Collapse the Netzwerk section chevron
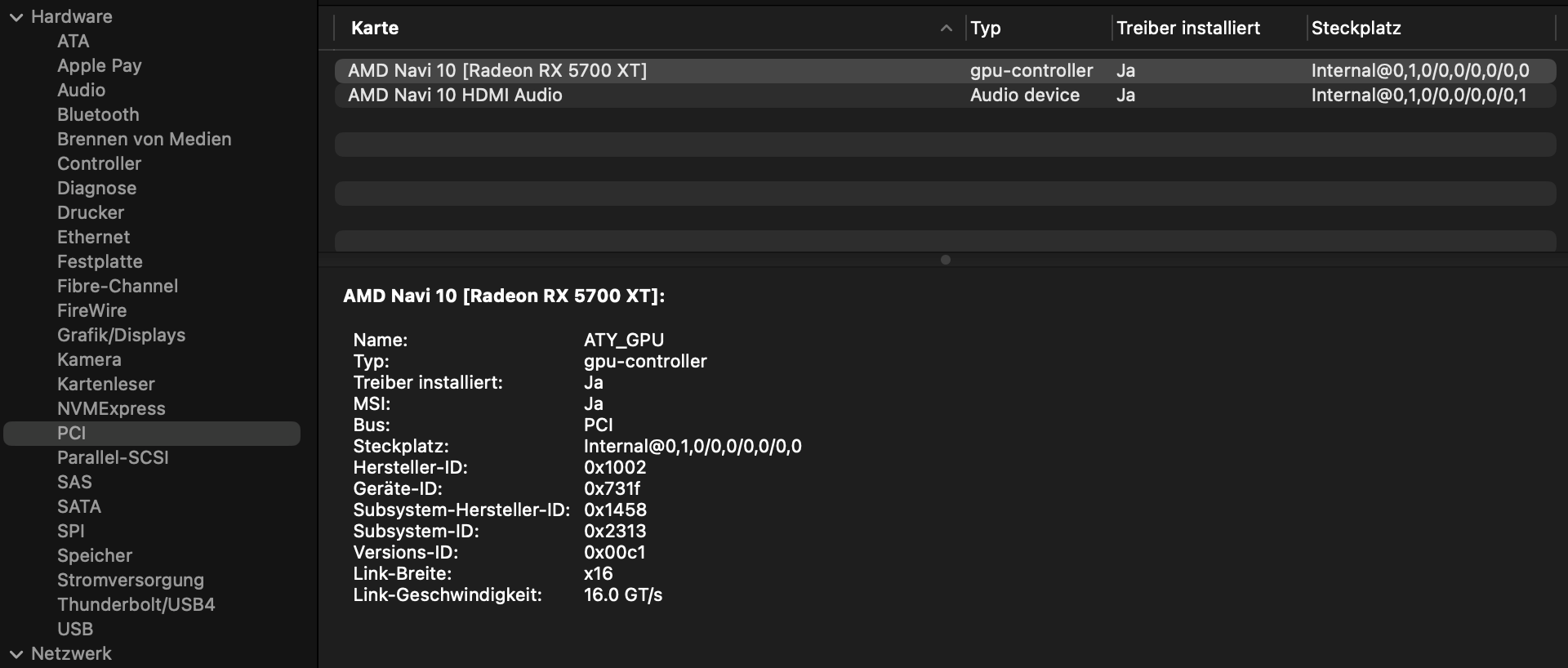Viewport: 1568px width, 668px height. coord(16,654)
